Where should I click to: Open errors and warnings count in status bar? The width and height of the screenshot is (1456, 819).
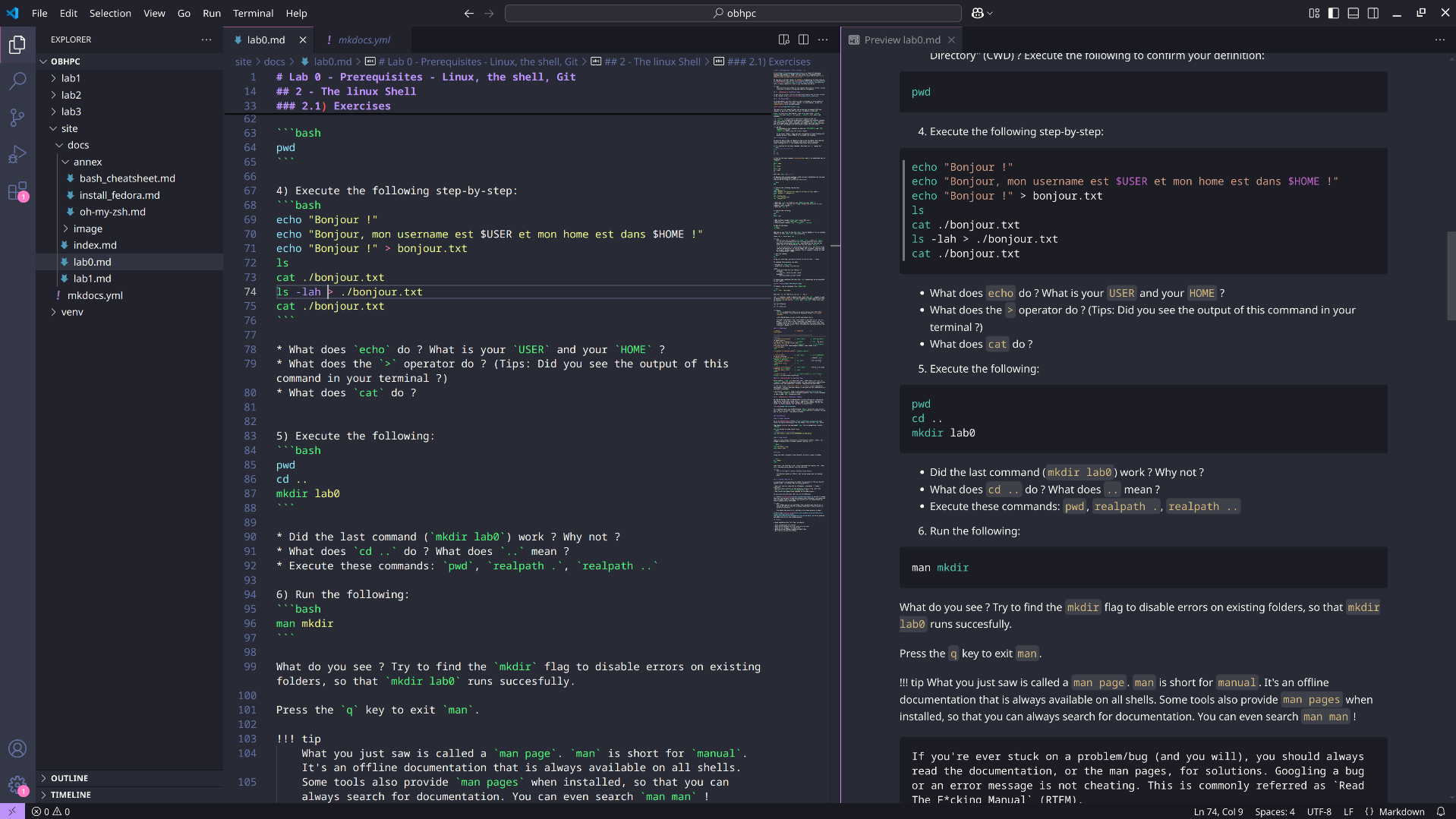(51, 811)
